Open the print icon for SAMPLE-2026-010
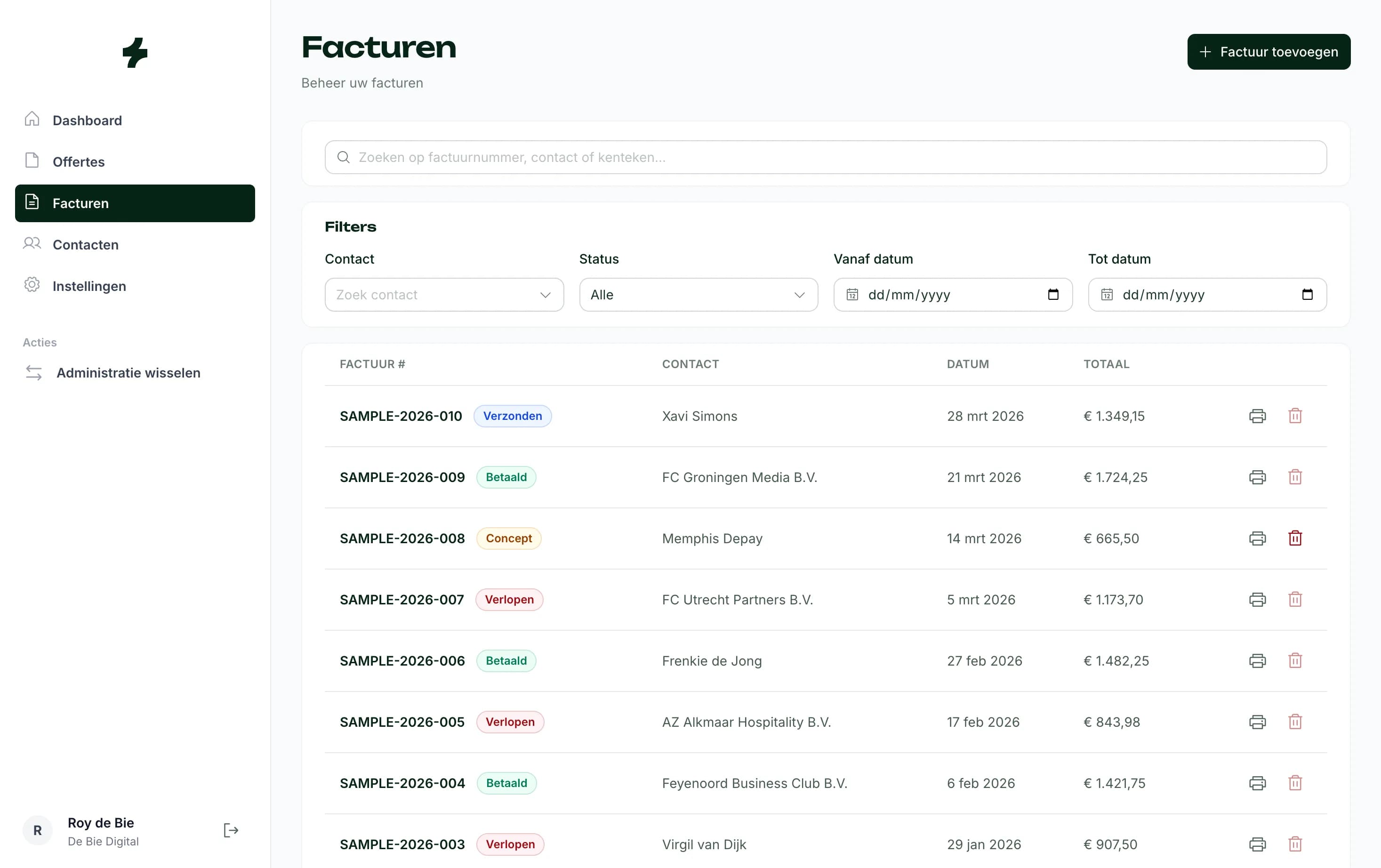 pos(1257,416)
